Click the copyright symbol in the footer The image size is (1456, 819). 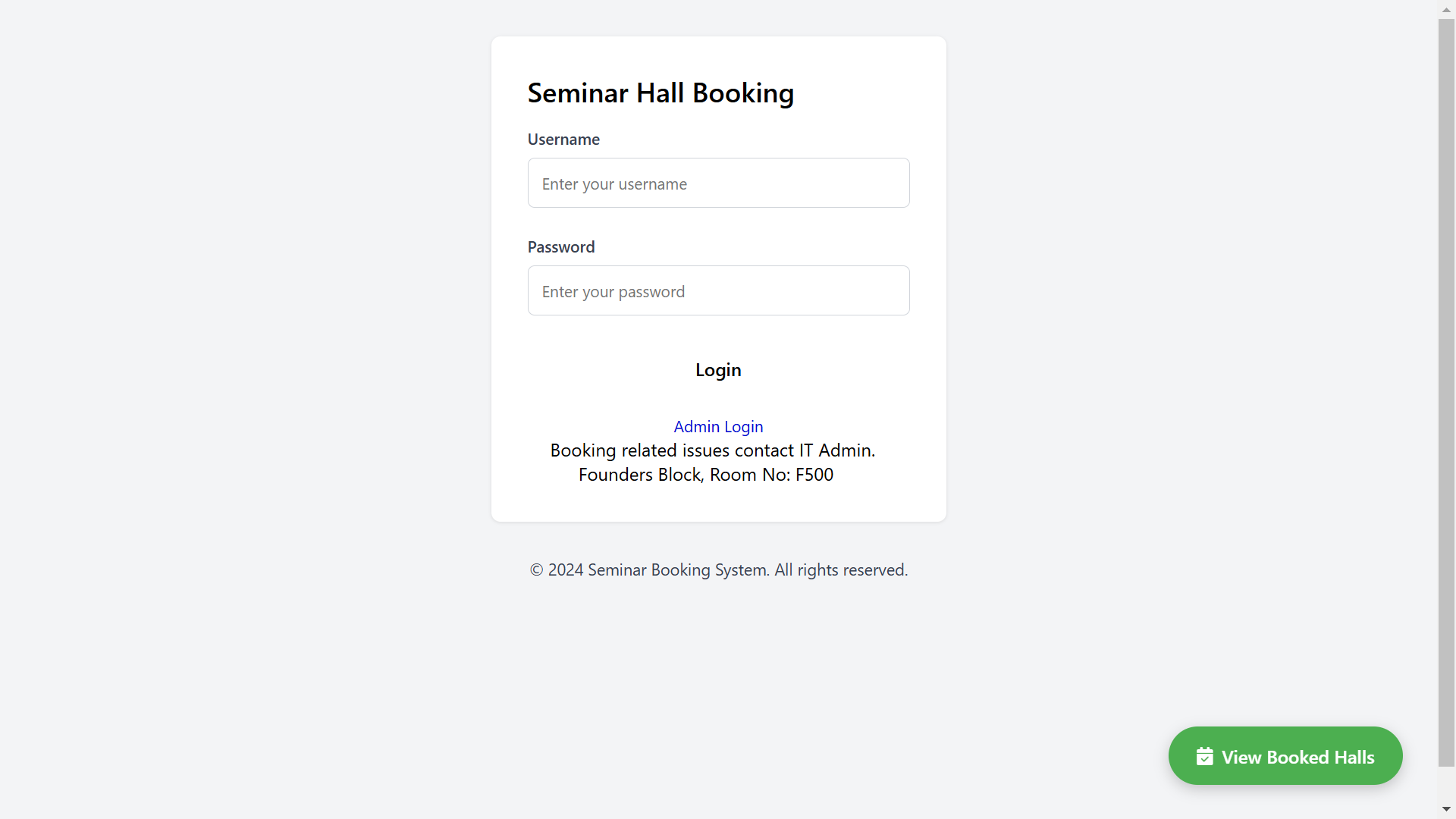click(536, 570)
